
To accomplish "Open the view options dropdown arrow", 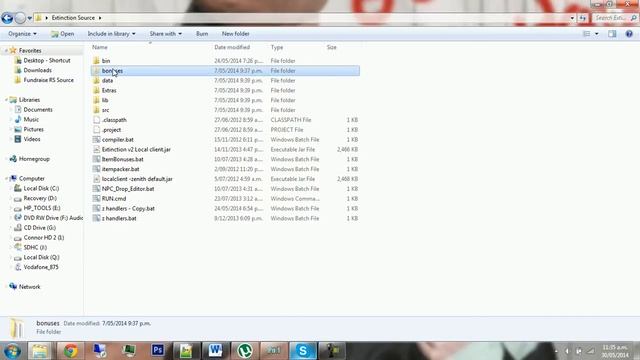I will (597, 34).
